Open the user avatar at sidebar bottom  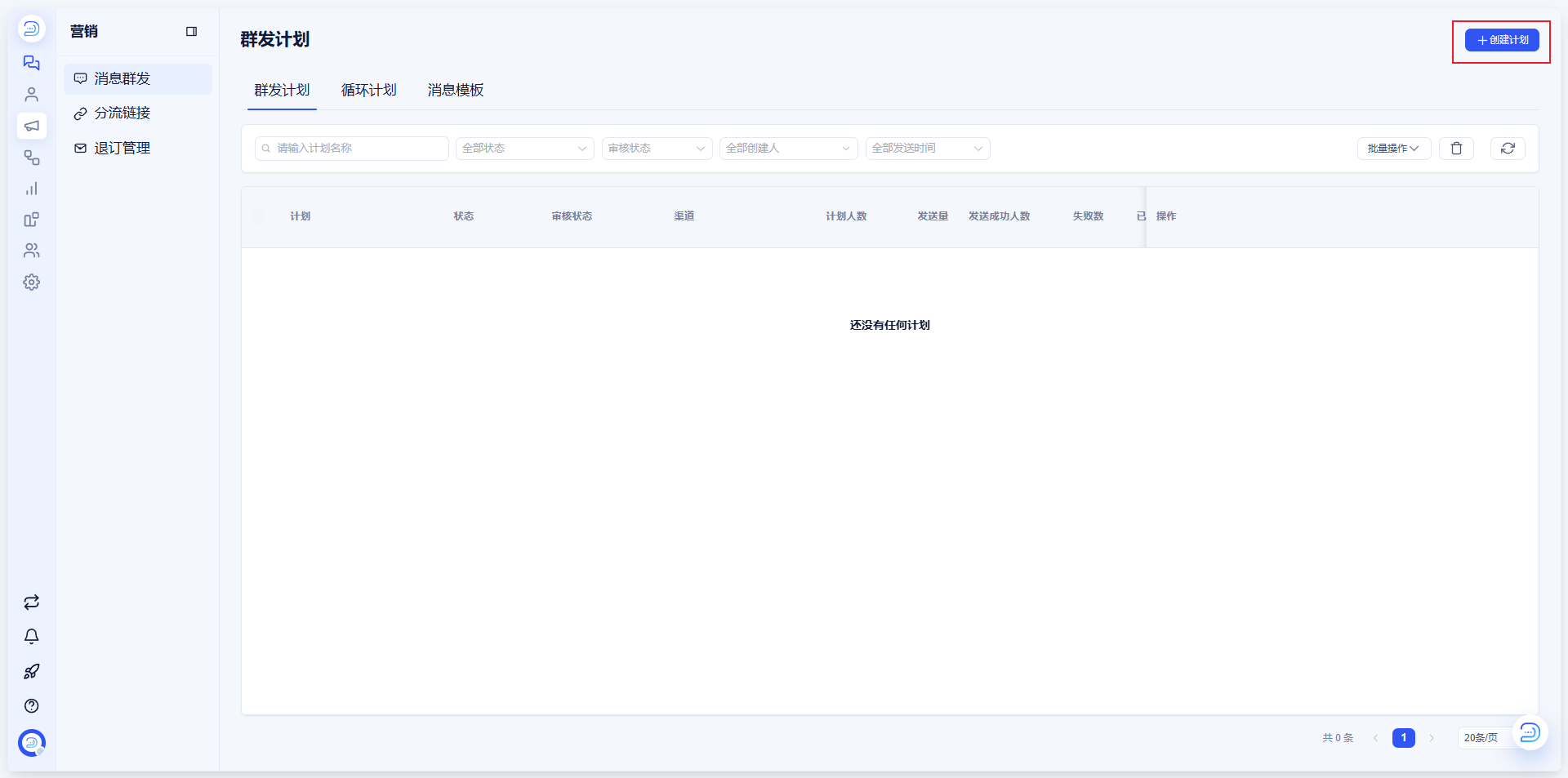point(32,743)
